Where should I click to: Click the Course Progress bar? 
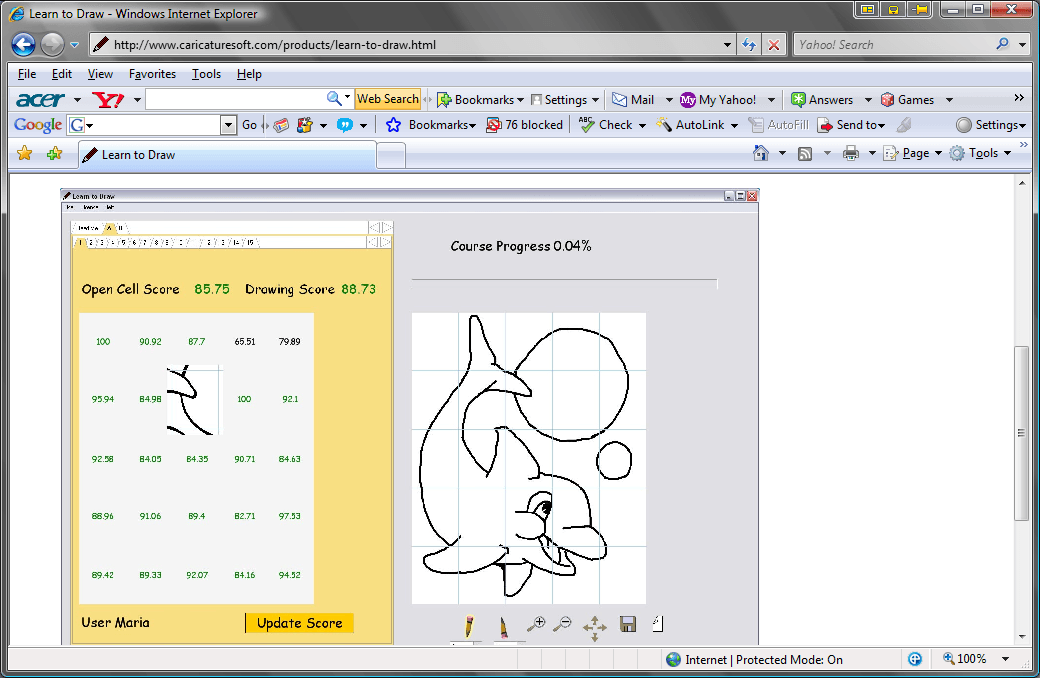click(564, 284)
